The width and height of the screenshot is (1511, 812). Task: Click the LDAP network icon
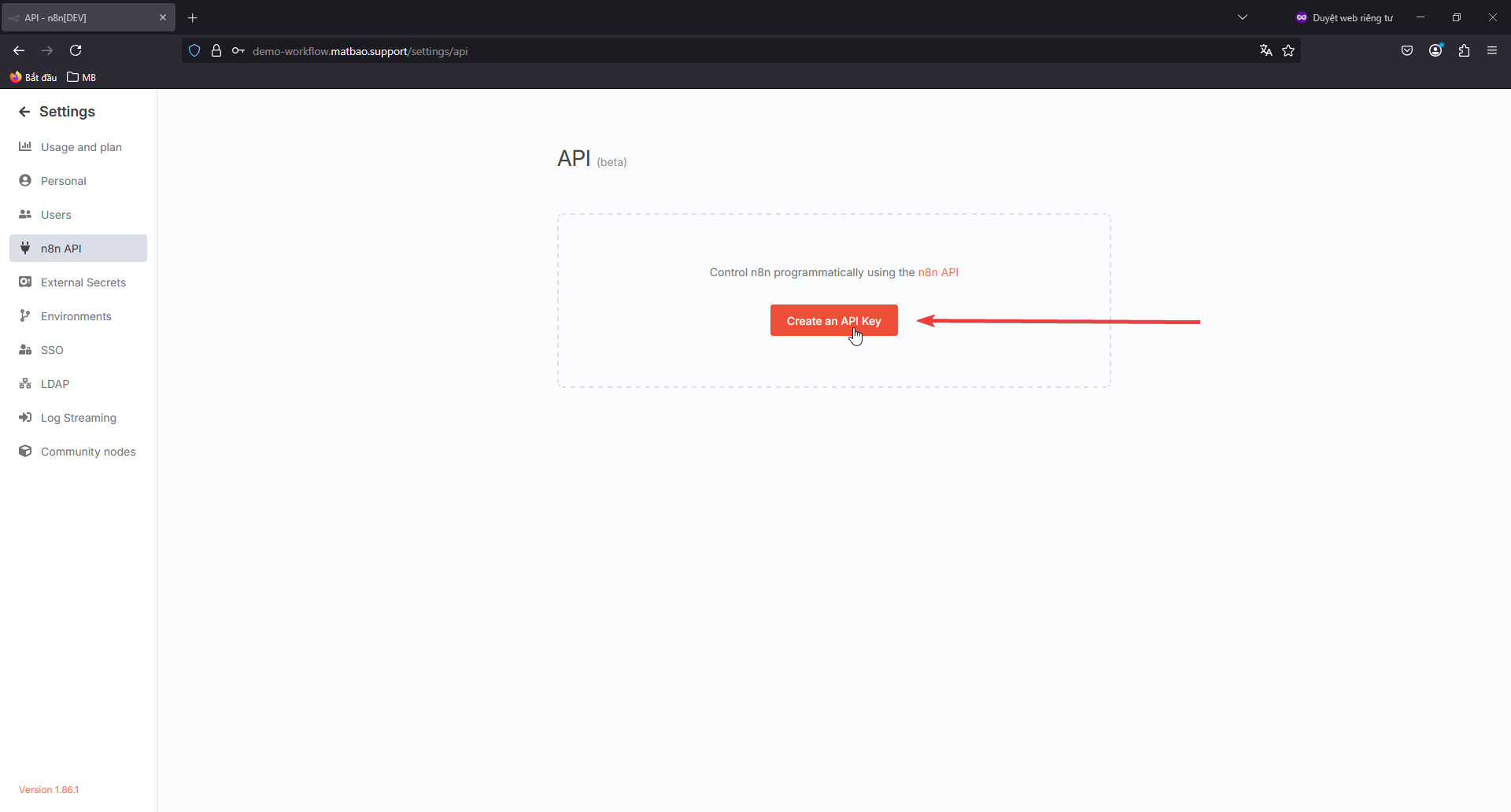(25, 383)
